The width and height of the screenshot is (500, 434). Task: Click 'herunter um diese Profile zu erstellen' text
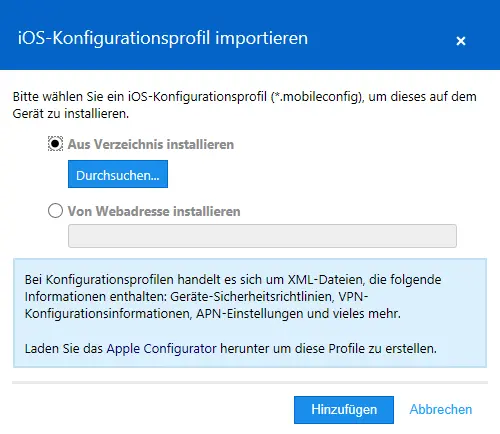click(x=329, y=349)
